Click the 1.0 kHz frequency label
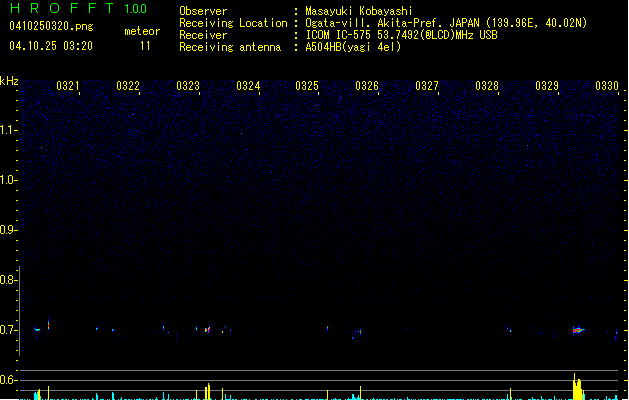629x400 pixels. (x=8, y=180)
